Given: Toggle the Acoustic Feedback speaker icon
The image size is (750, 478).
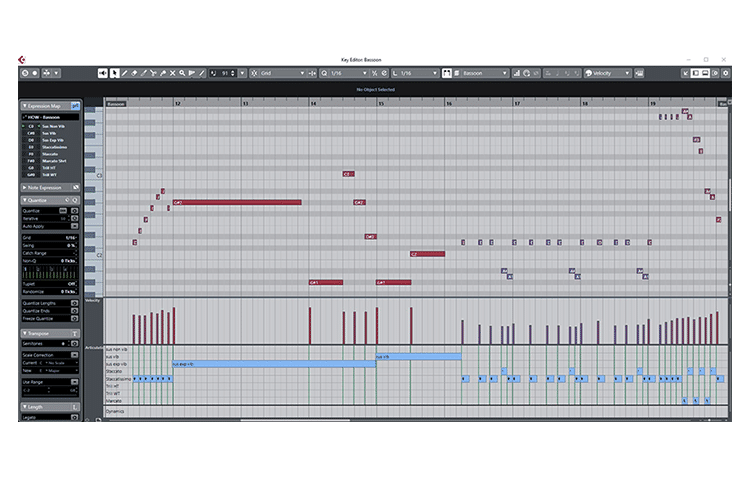Looking at the screenshot, I should click(x=102, y=73).
